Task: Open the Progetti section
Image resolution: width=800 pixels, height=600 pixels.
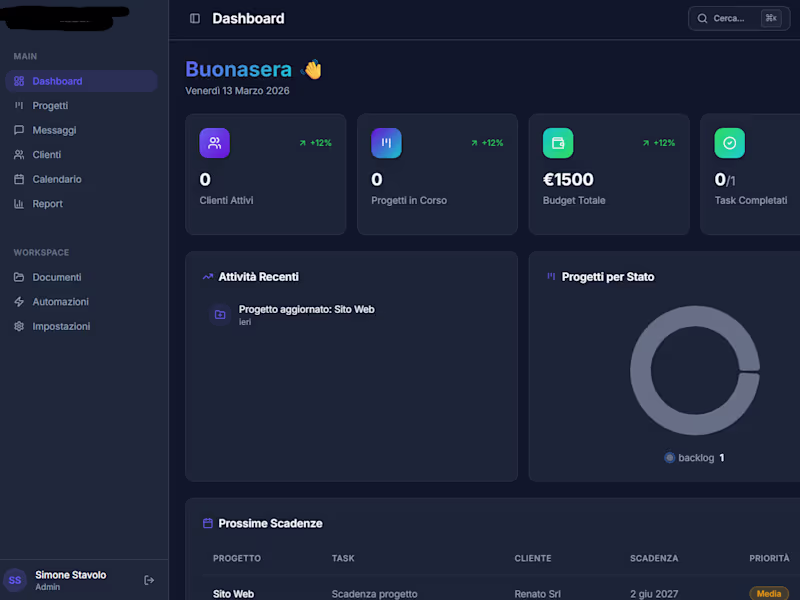Action: [81, 106]
